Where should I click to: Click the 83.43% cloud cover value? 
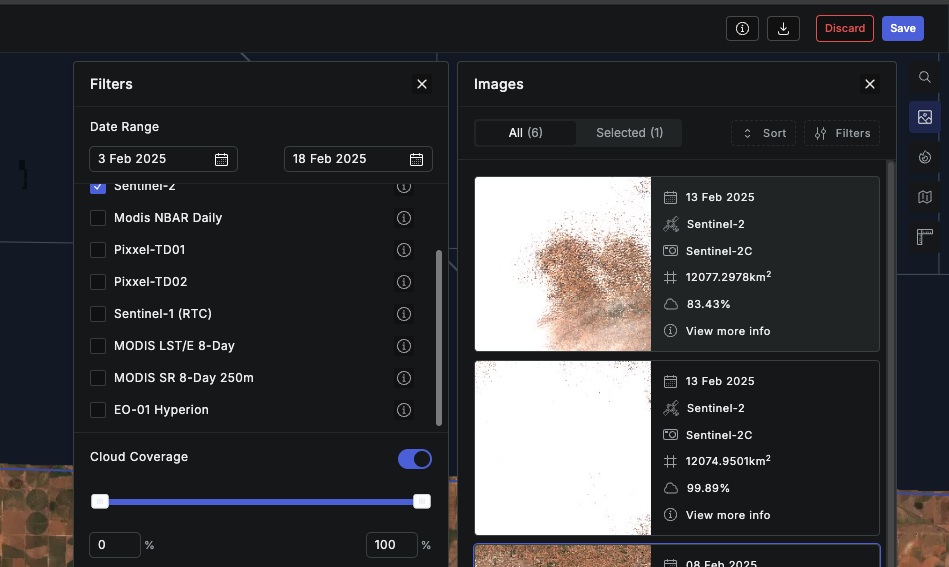pyautogui.click(x=708, y=304)
